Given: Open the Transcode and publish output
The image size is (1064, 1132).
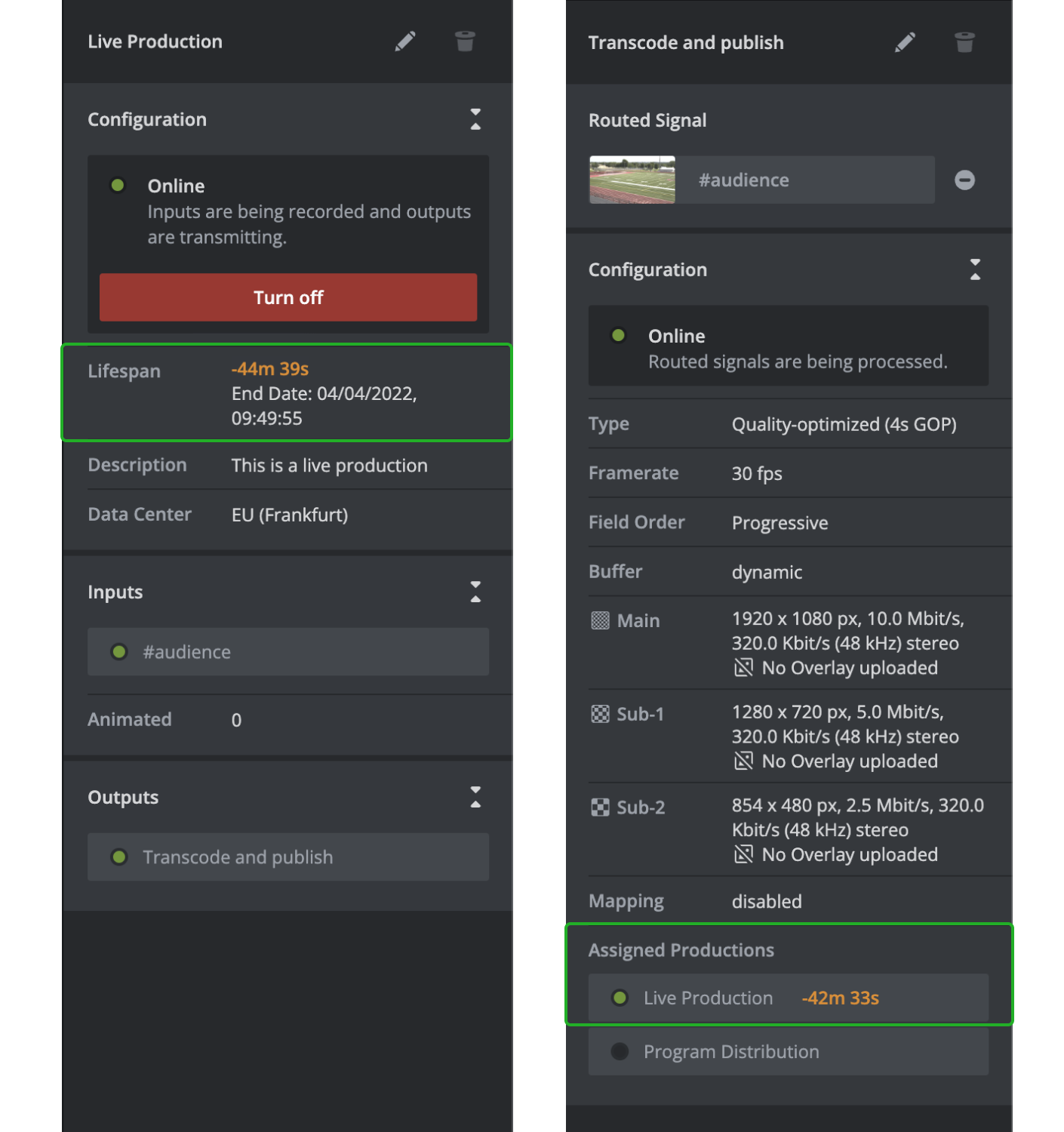Looking at the screenshot, I should 288,857.
